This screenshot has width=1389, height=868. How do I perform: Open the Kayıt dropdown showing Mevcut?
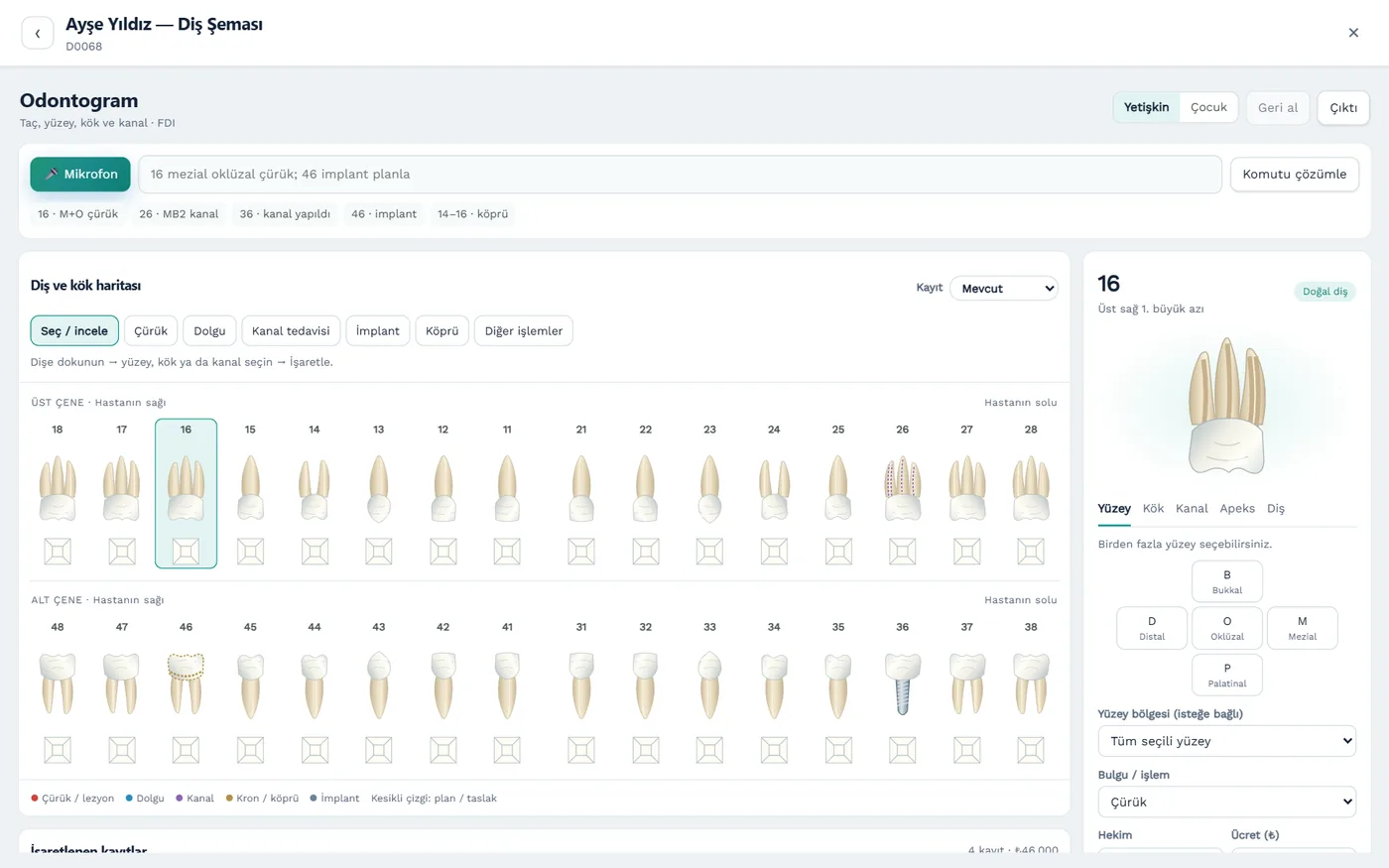(1004, 289)
